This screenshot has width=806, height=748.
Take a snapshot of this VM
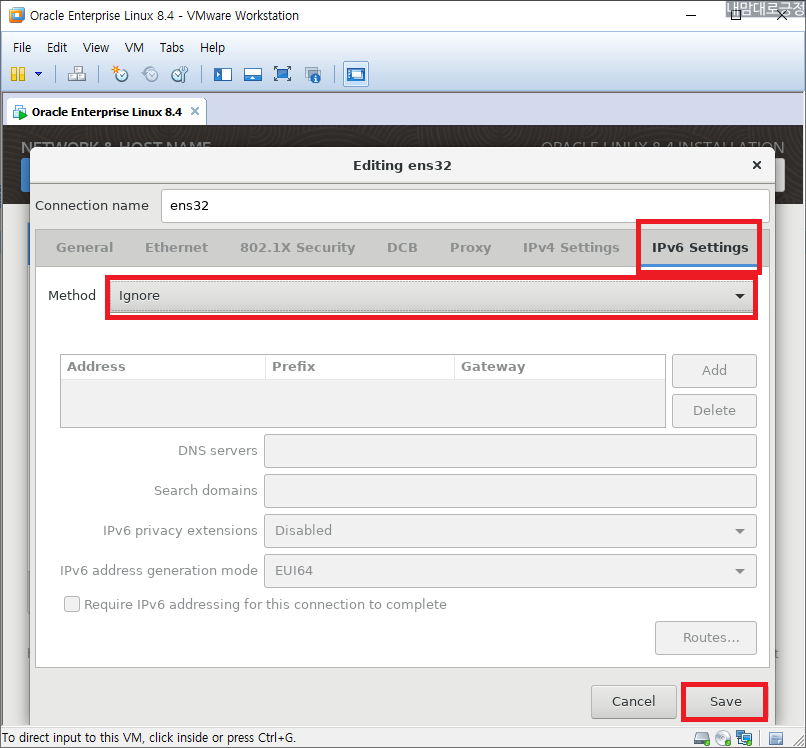[x=120, y=74]
